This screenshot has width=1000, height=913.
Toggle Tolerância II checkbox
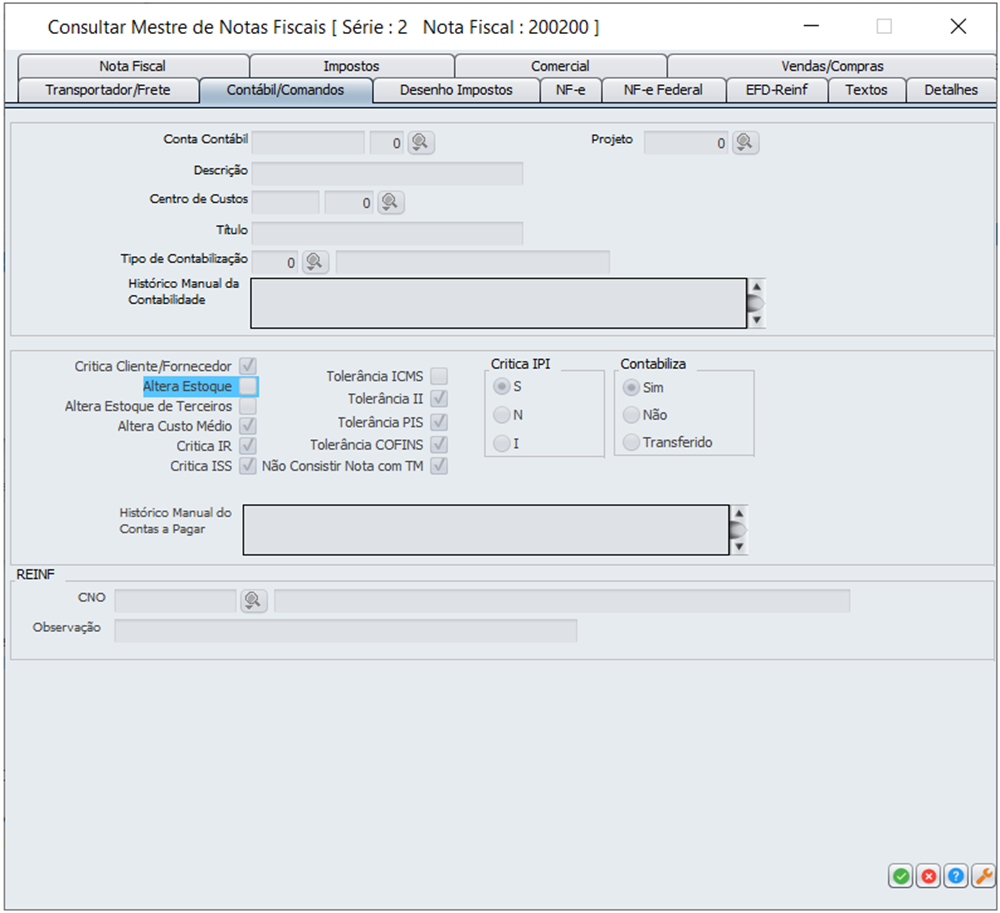[439, 399]
